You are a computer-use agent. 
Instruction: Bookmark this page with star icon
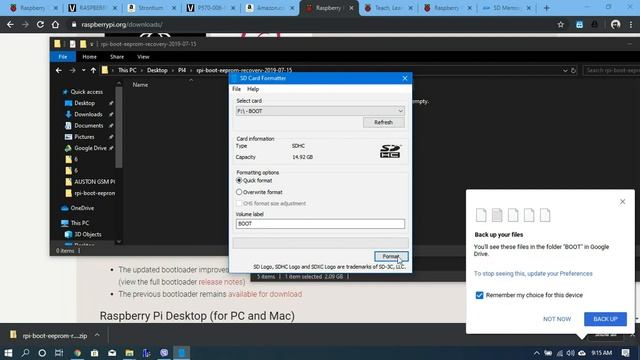[560, 24]
